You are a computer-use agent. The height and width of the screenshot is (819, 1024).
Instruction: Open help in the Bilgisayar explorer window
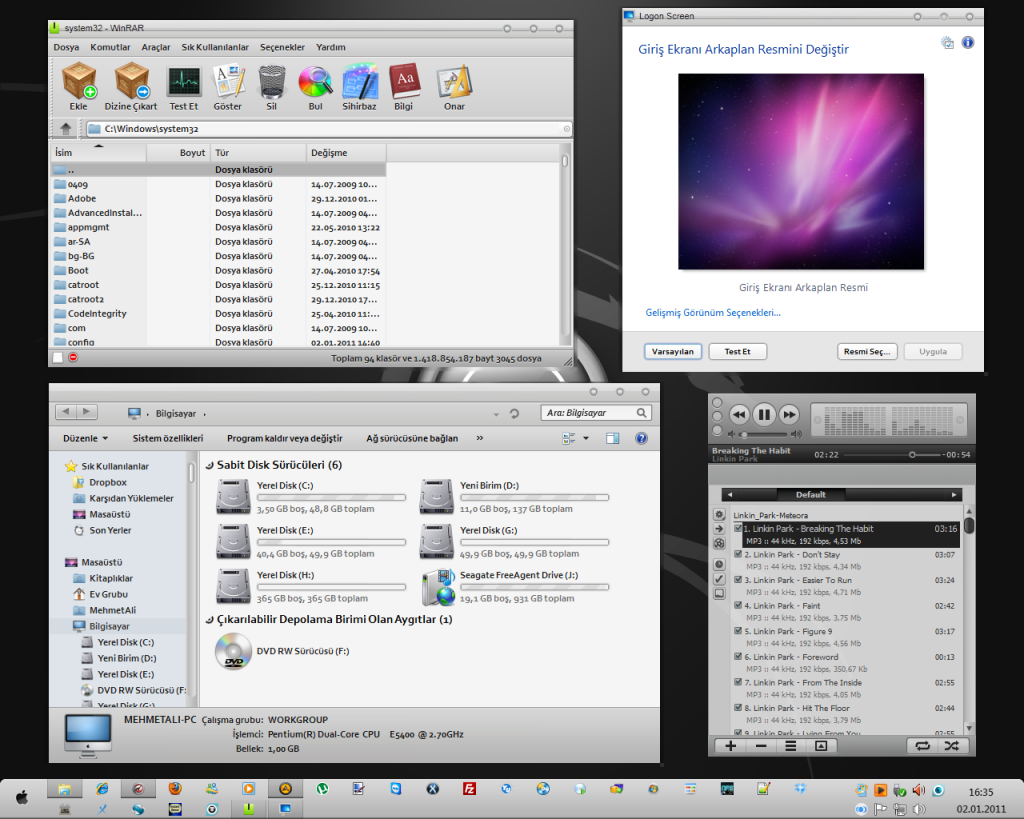pos(641,438)
